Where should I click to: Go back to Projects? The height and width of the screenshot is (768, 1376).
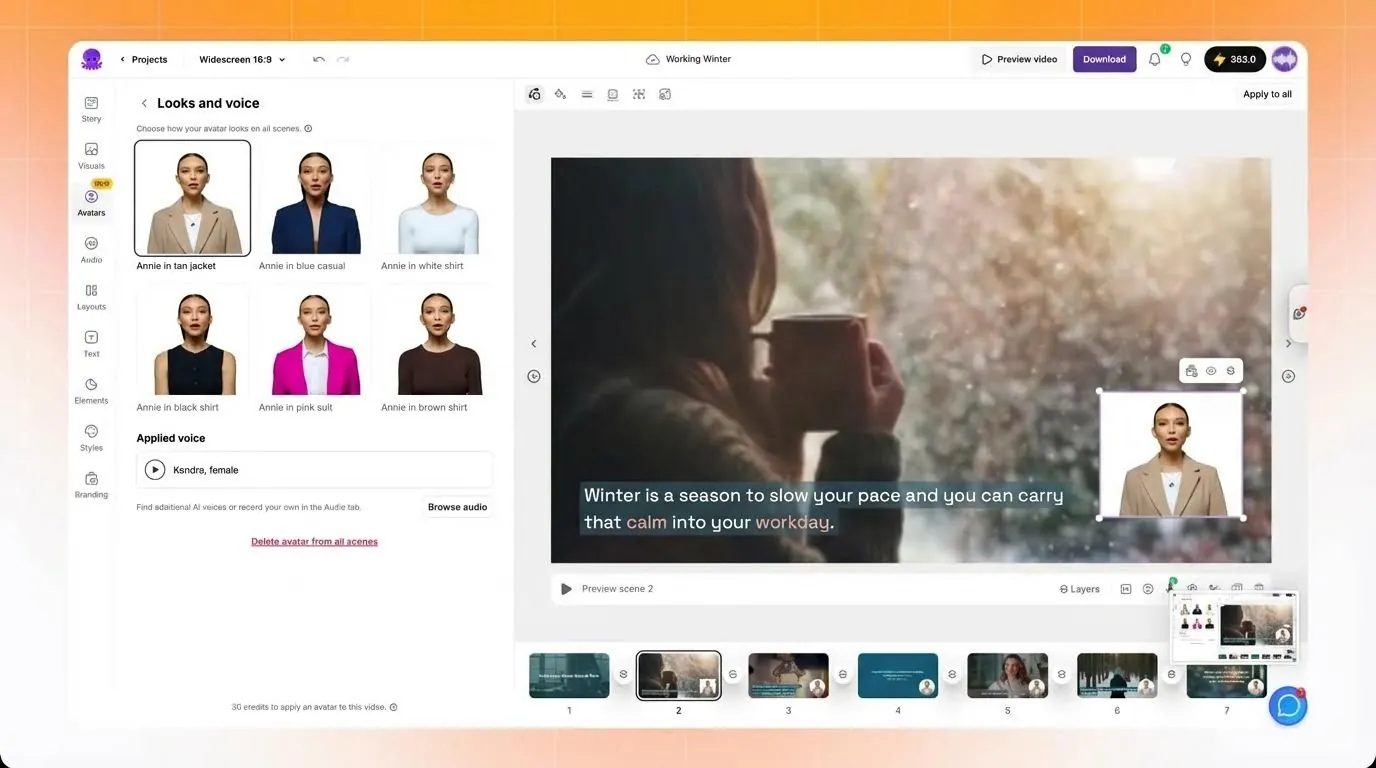point(144,59)
